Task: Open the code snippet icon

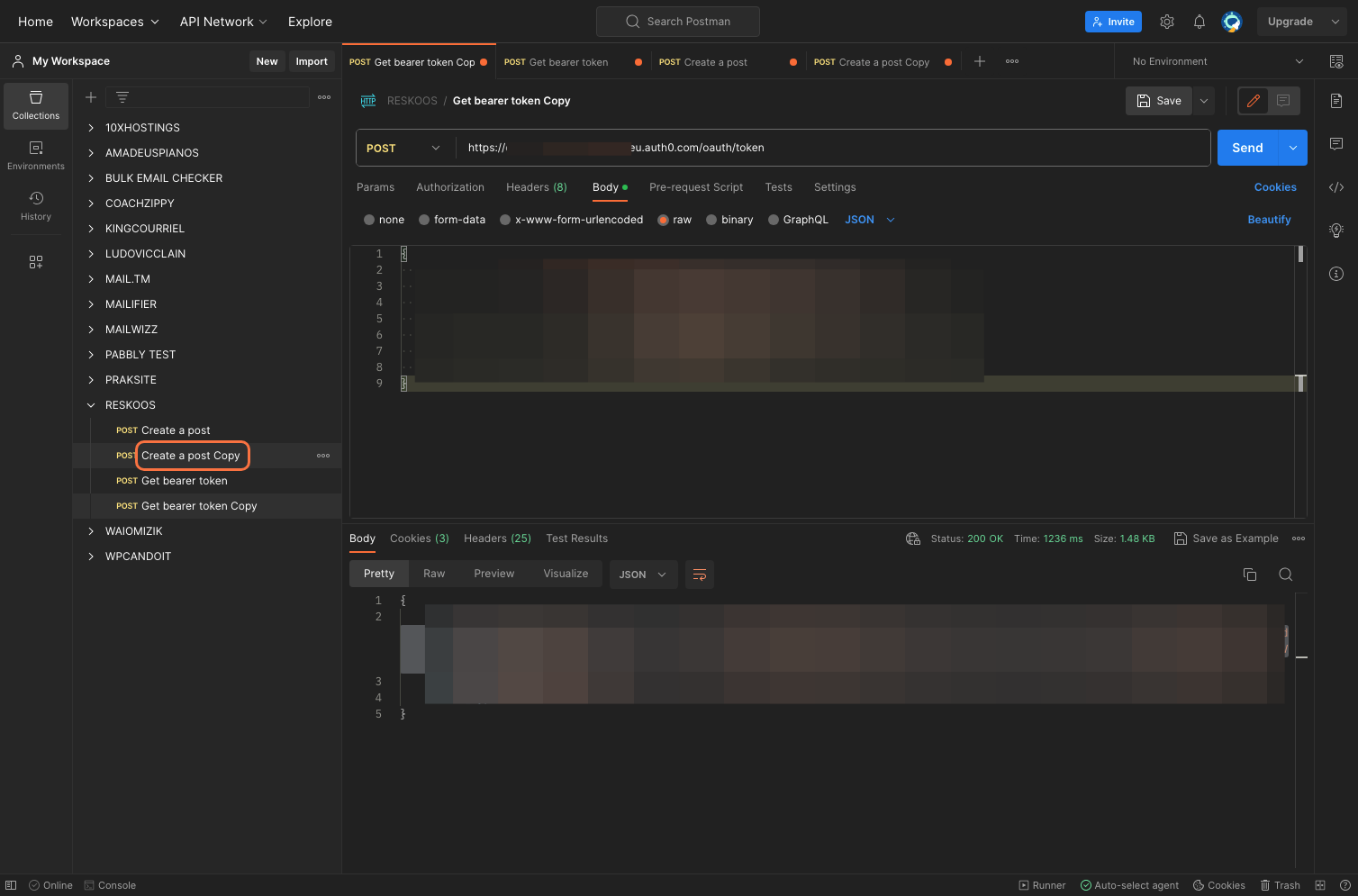Action: click(1336, 187)
